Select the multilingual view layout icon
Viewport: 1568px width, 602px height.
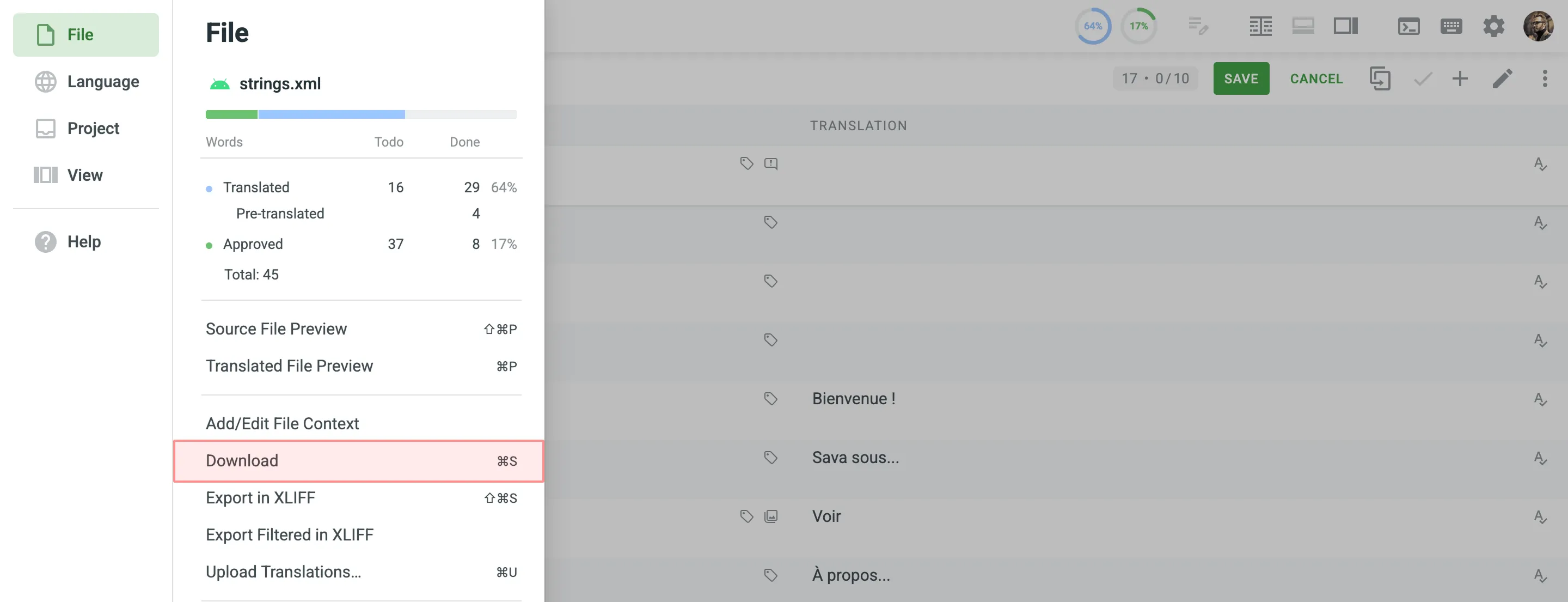[1260, 26]
